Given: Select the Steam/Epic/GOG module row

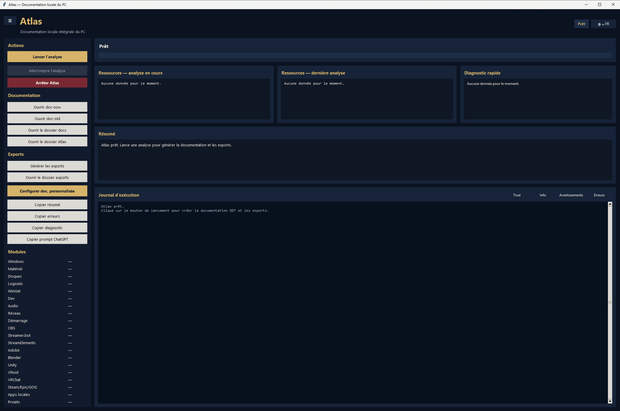Looking at the screenshot, I should (x=40, y=387).
